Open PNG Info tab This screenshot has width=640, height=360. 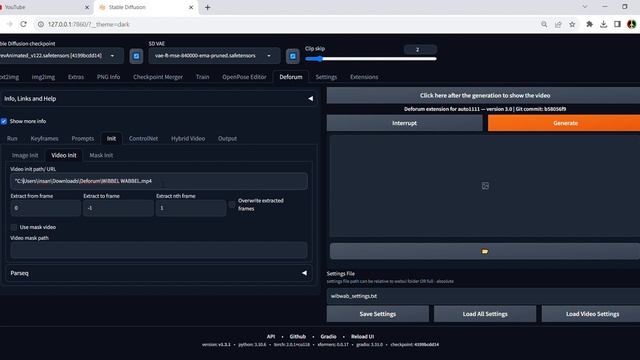[109, 77]
